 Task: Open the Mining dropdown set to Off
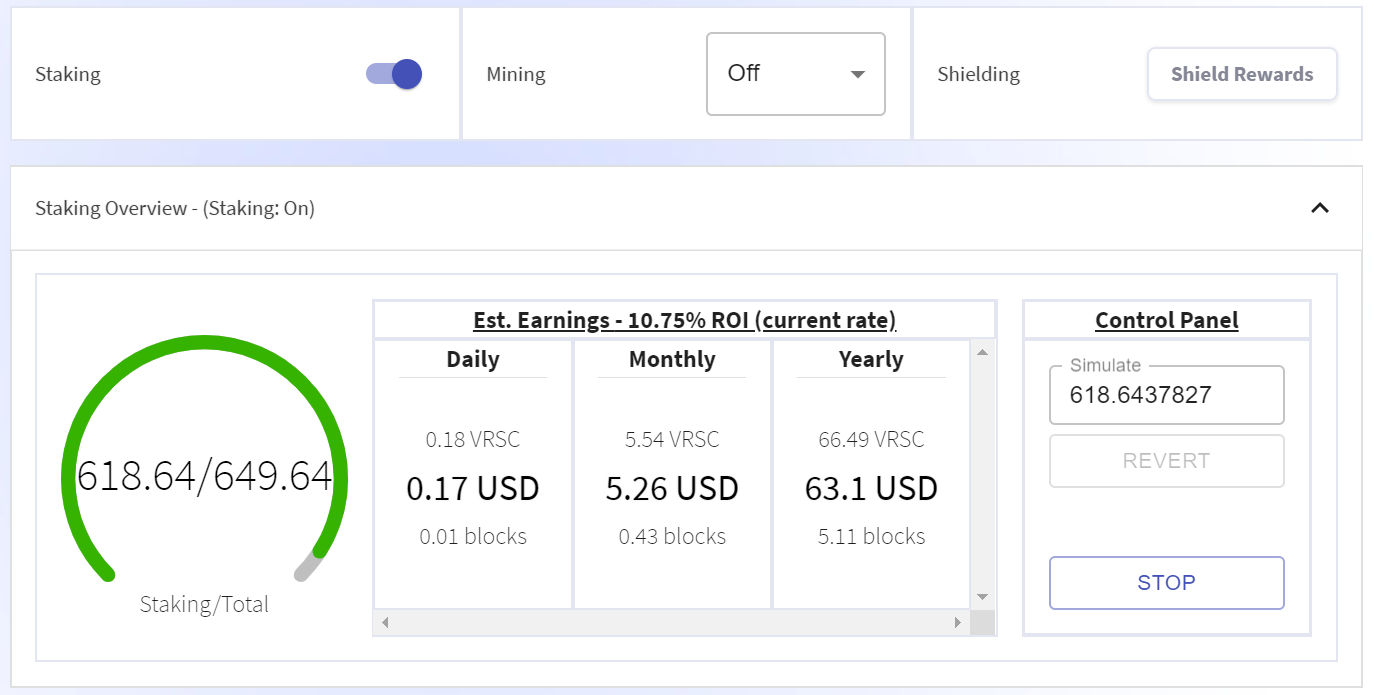point(796,74)
